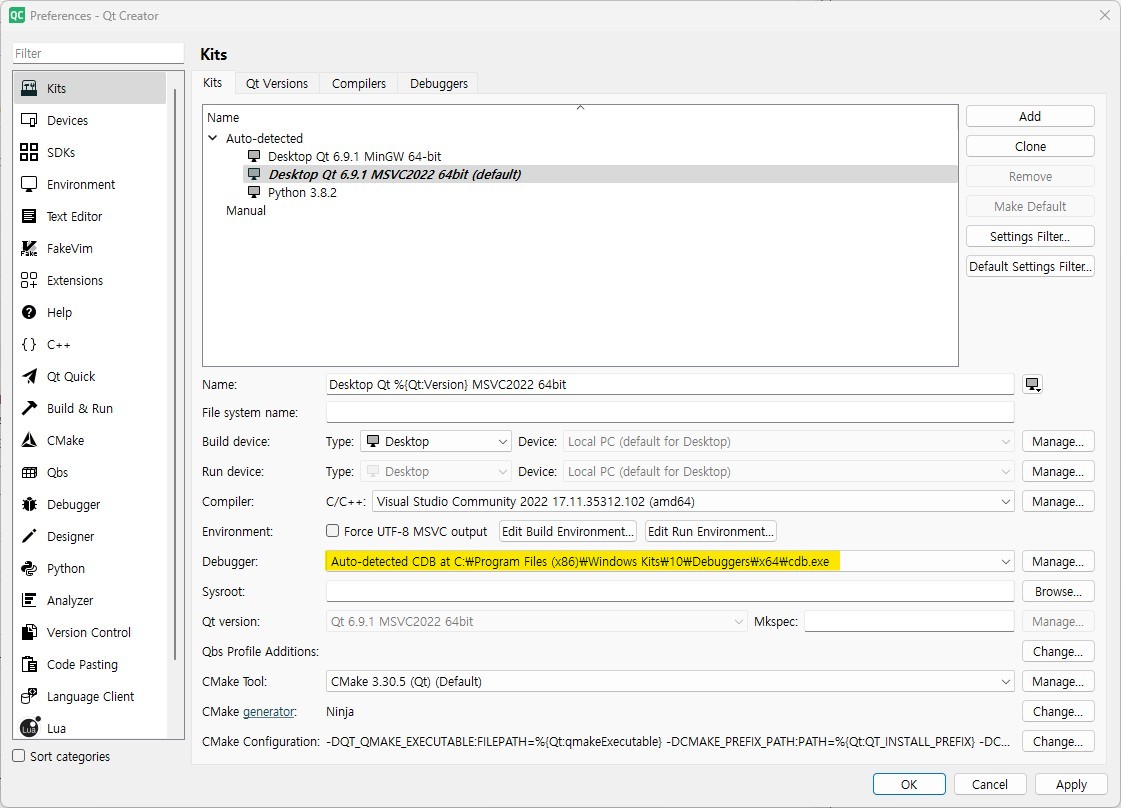Select Desktop Qt 6.9.1 MinGW 64-bit kit
The height and width of the screenshot is (808, 1121).
pos(355,156)
